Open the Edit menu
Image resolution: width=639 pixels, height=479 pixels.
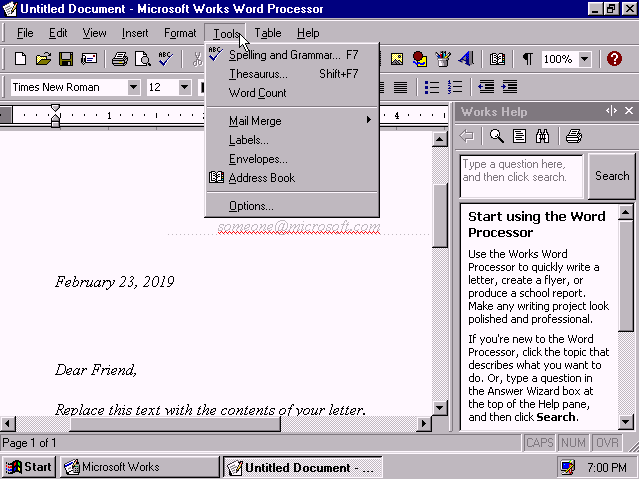coord(58,33)
